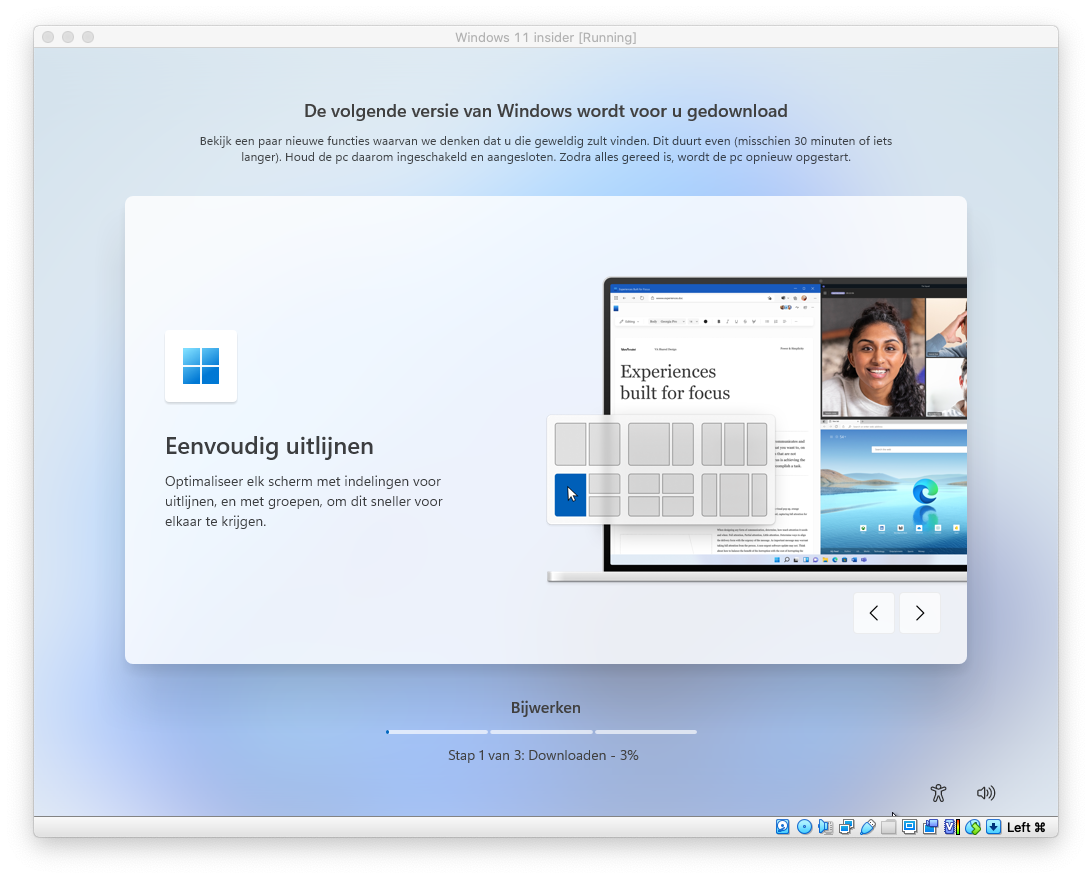Click the CPU virtualization 'V' status icon
The image size is (1092, 879).
(x=951, y=827)
